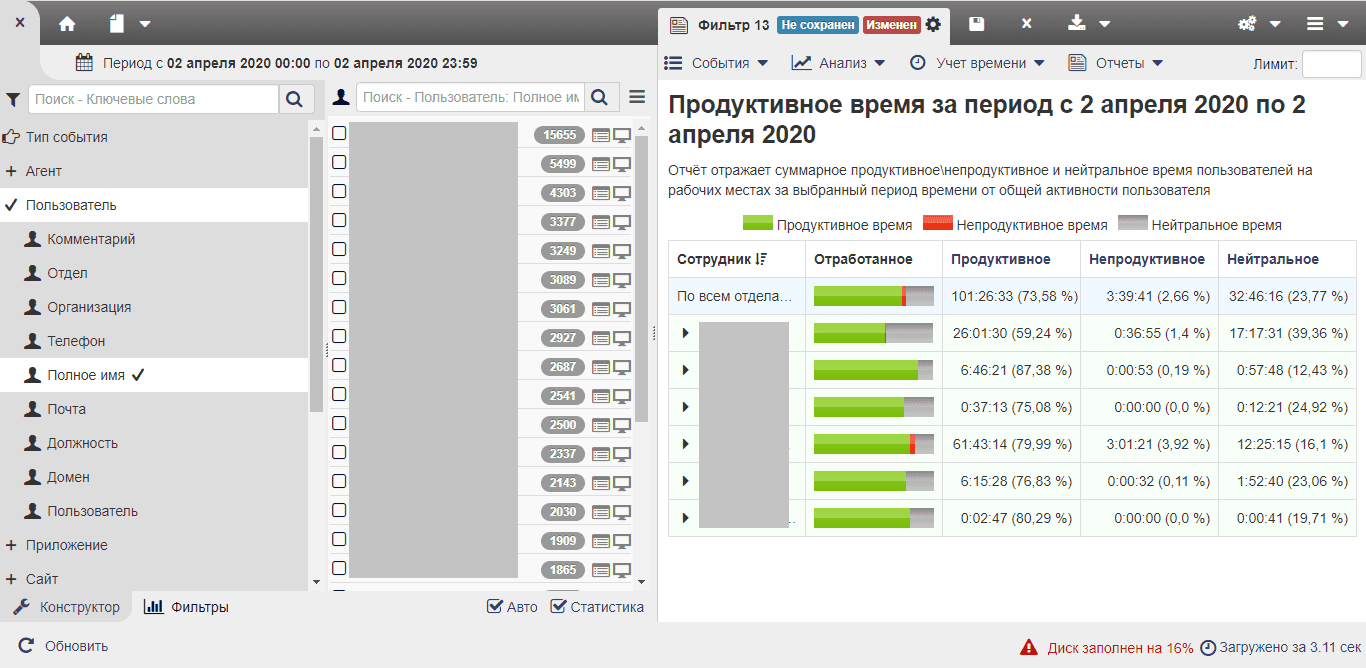Open monitor icon for 2143 row
Image resolution: width=1366 pixels, height=668 pixels.
click(622, 483)
